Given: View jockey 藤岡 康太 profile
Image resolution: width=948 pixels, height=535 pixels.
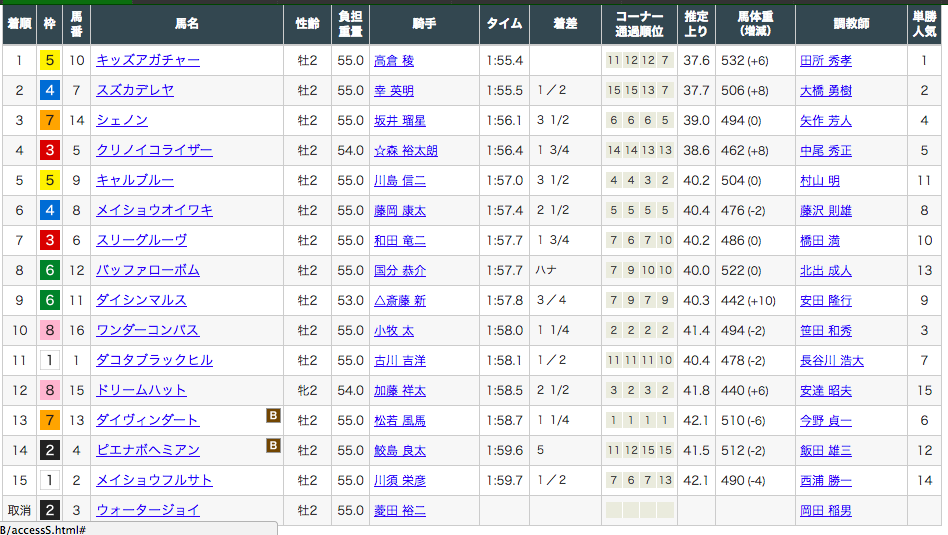Looking at the screenshot, I should point(400,210).
